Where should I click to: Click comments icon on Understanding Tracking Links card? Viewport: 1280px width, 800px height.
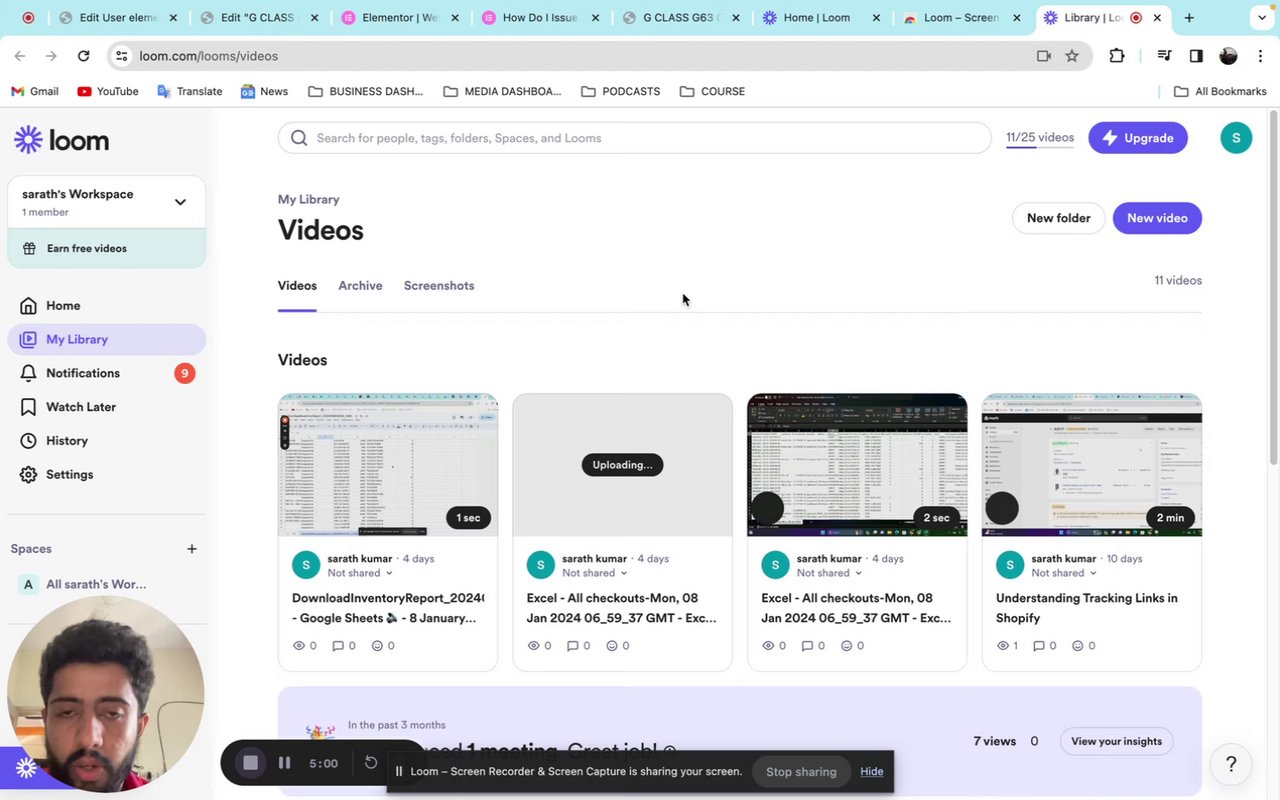click(1039, 646)
